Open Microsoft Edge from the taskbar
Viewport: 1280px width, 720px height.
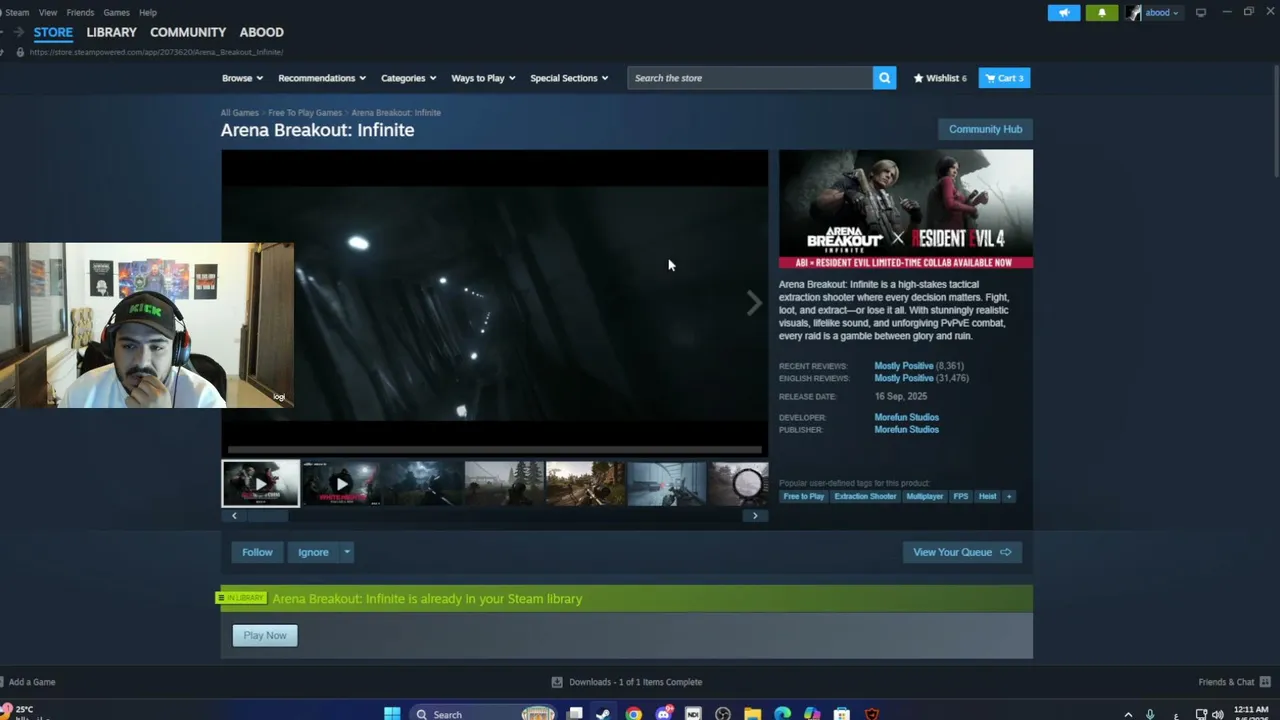pyautogui.click(x=782, y=714)
